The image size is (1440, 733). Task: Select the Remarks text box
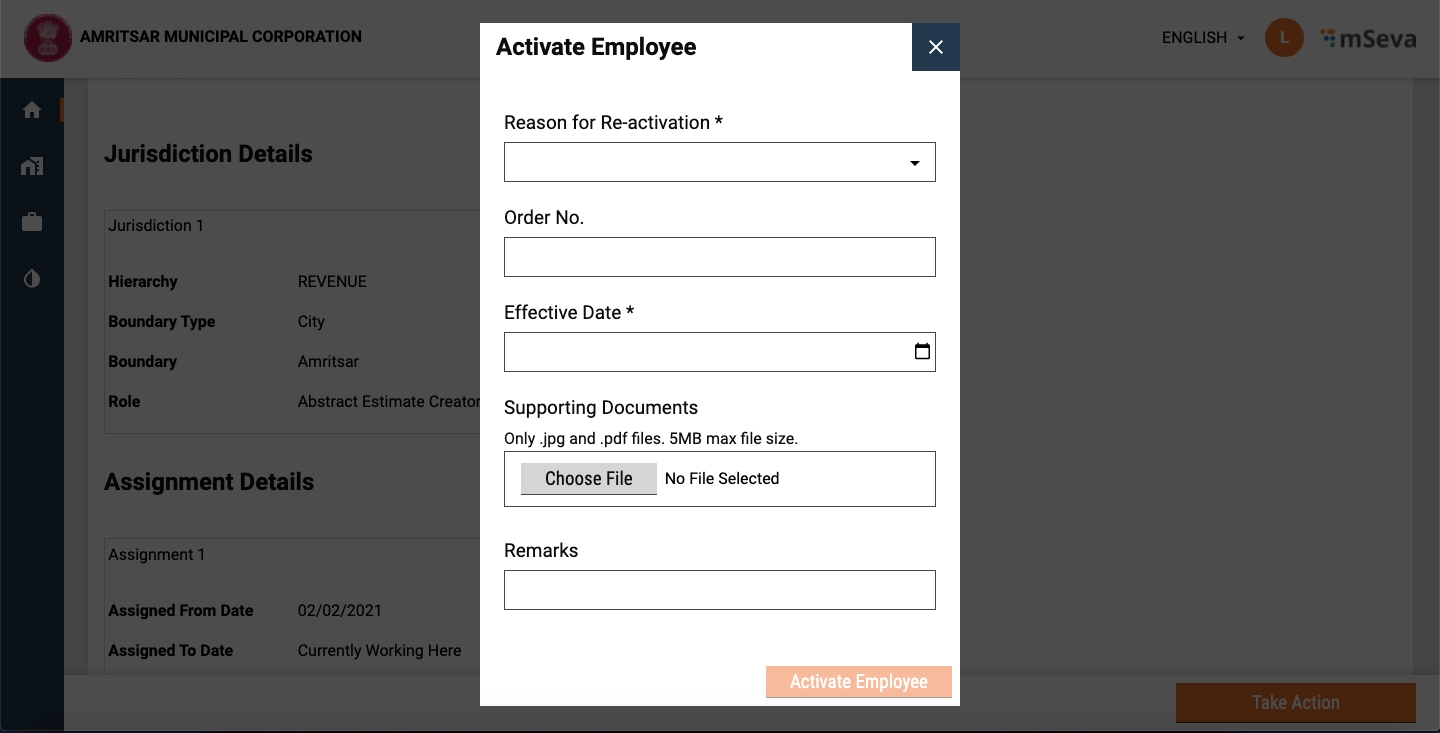coord(719,590)
